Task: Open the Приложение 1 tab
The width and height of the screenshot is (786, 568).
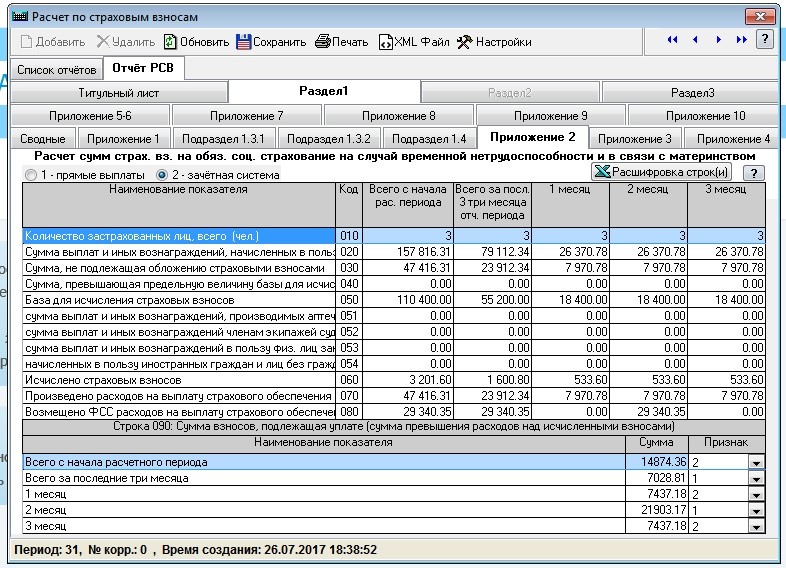Action: tap(123, 139)
